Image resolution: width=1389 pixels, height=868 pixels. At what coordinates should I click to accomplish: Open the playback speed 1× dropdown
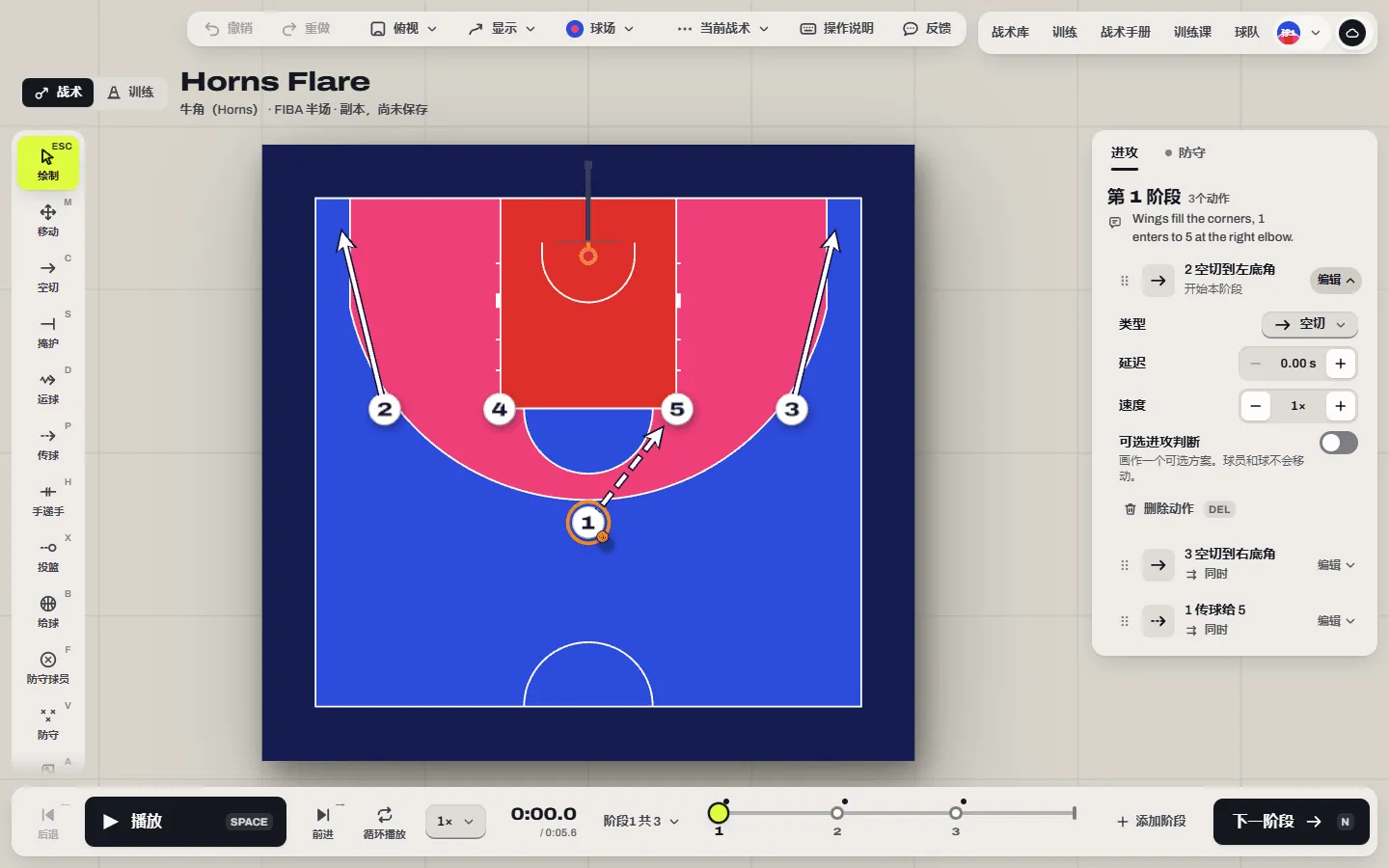click(x=455, y=822)
